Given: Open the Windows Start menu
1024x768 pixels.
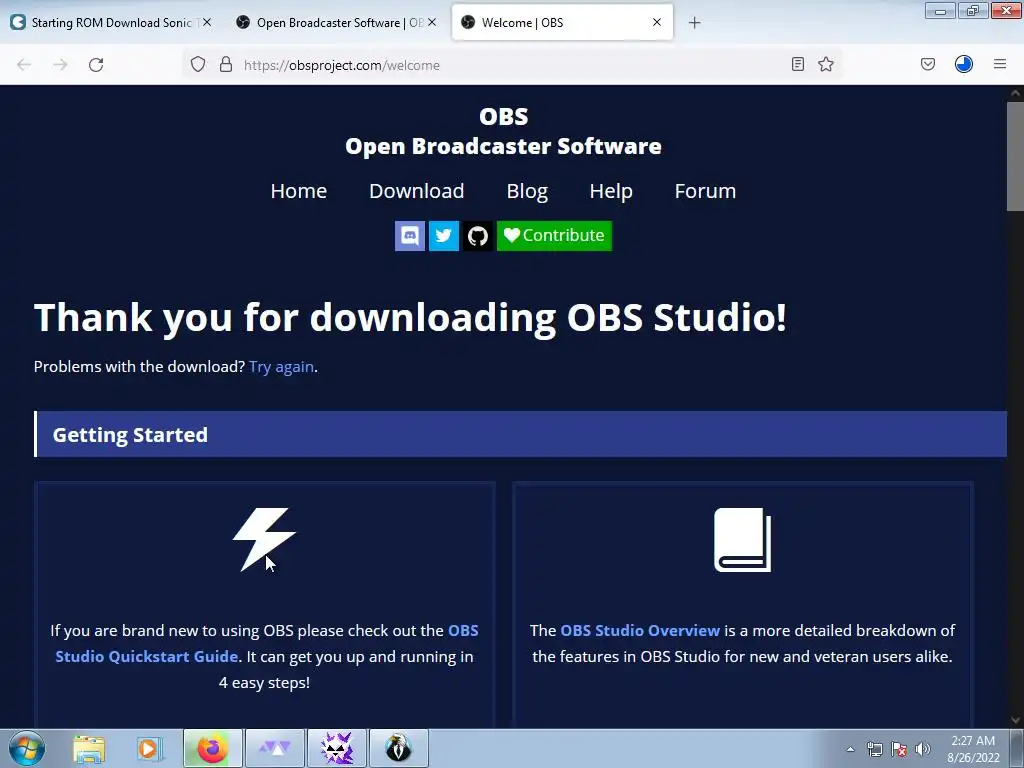Looking at the screenshot, I should pos(27,748).
